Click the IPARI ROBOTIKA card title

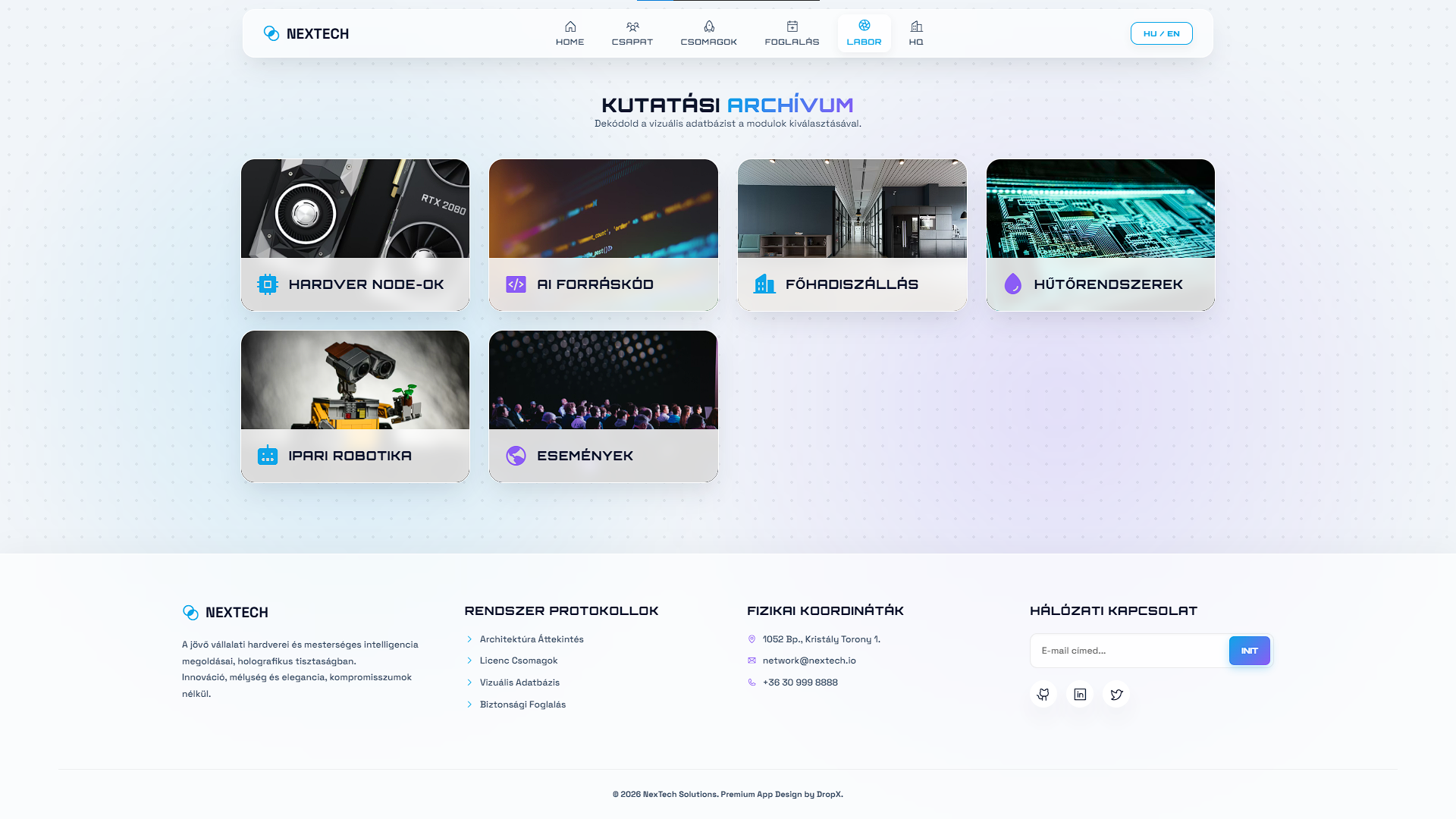click(x=350, y=456)
